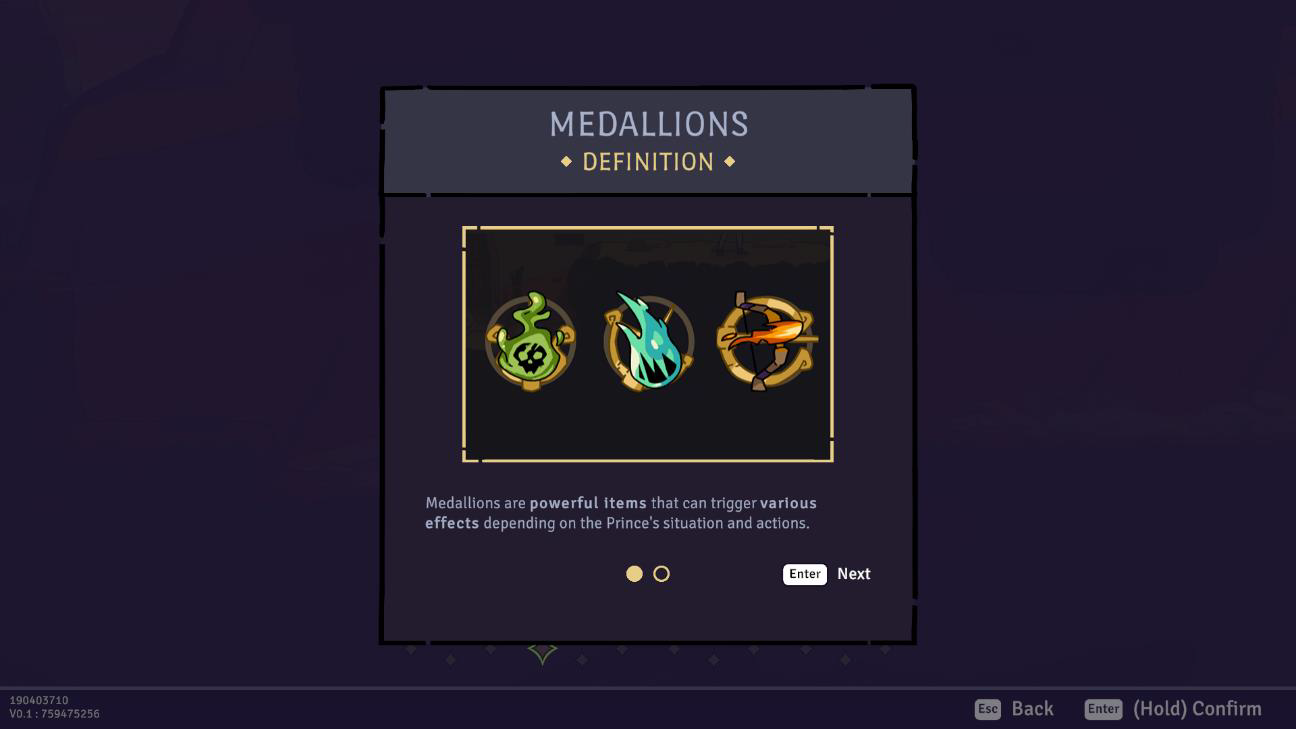Screen dimensions: 1296x729
Task: Click the diamond ornament right of DEFINITION
Action: pos(730,161)
